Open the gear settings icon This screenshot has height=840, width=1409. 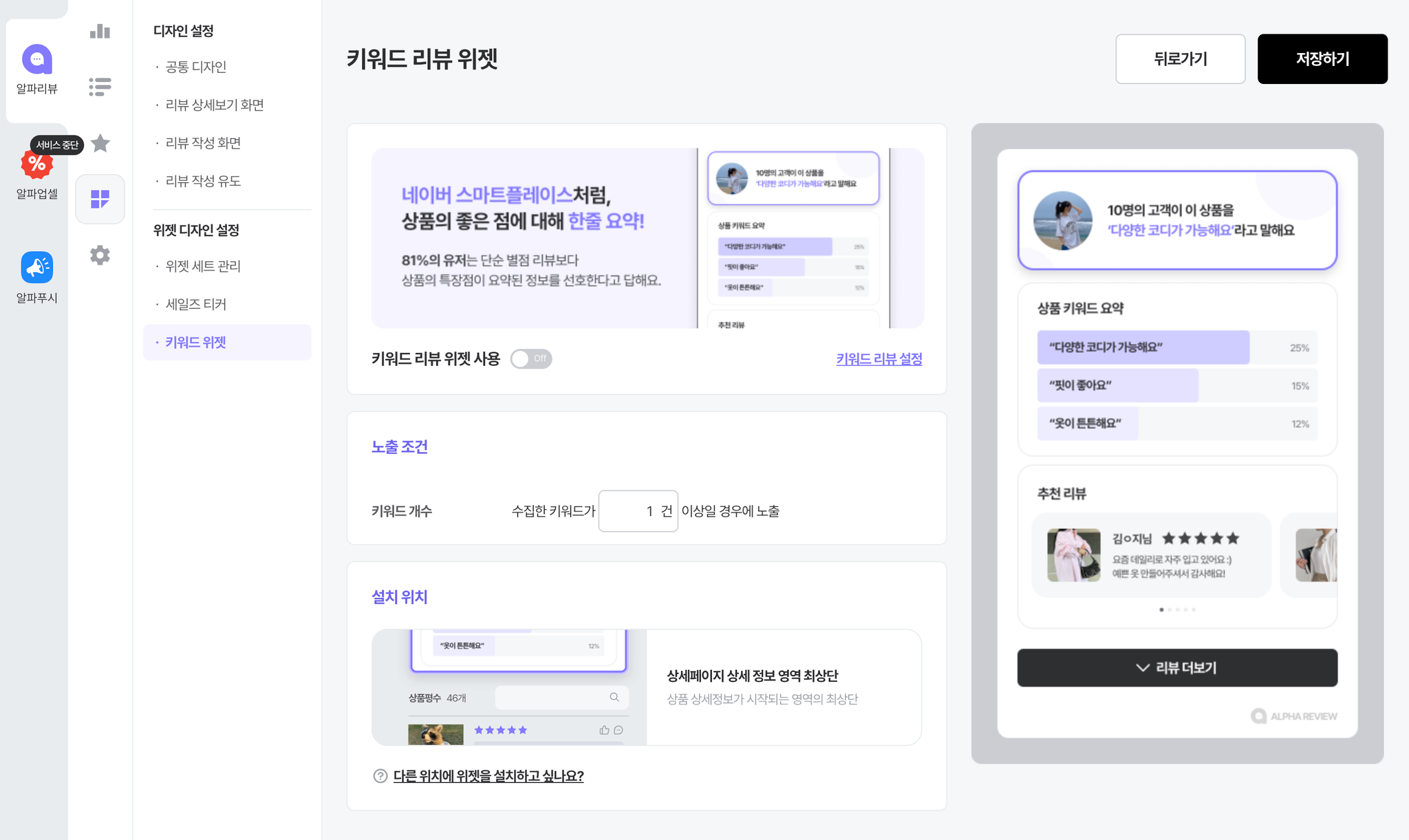100,255
